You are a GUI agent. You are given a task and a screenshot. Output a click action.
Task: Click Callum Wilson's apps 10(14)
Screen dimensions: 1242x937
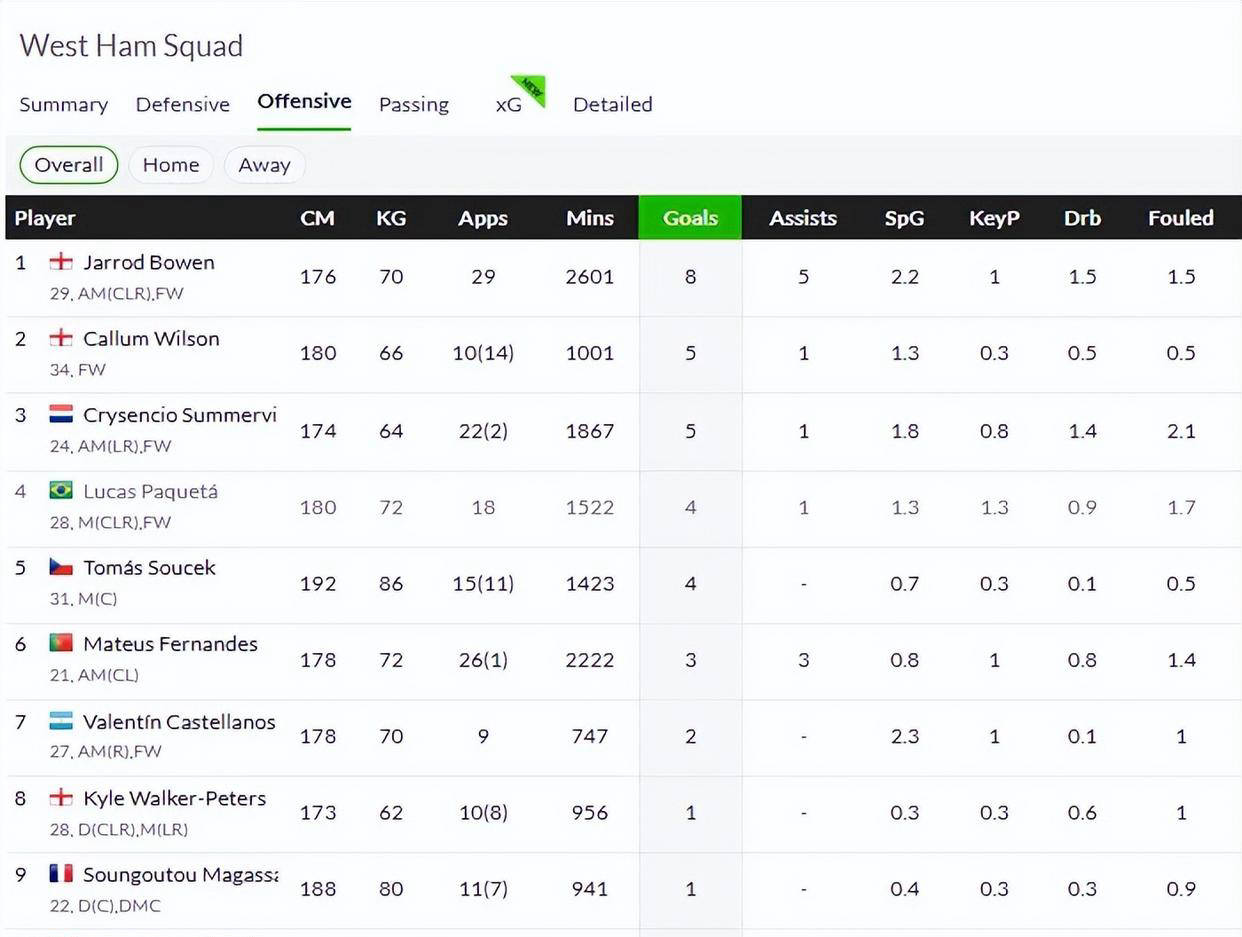[483, 353]
